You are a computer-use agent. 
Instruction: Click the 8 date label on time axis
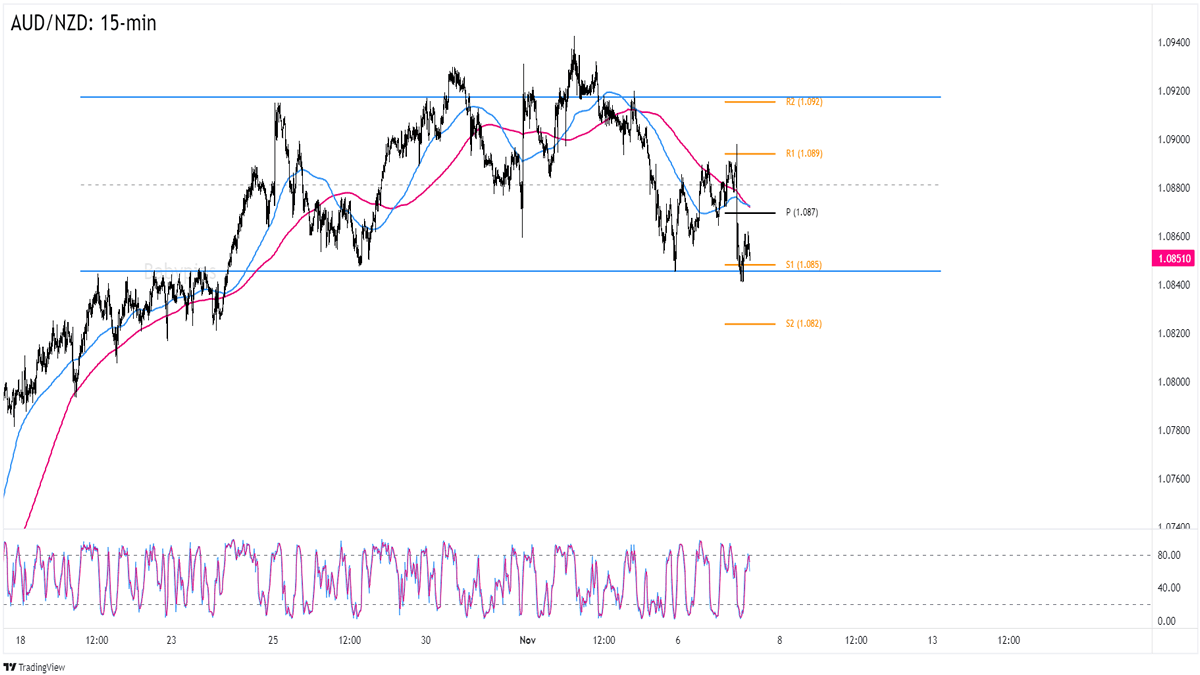pos(780,641)
